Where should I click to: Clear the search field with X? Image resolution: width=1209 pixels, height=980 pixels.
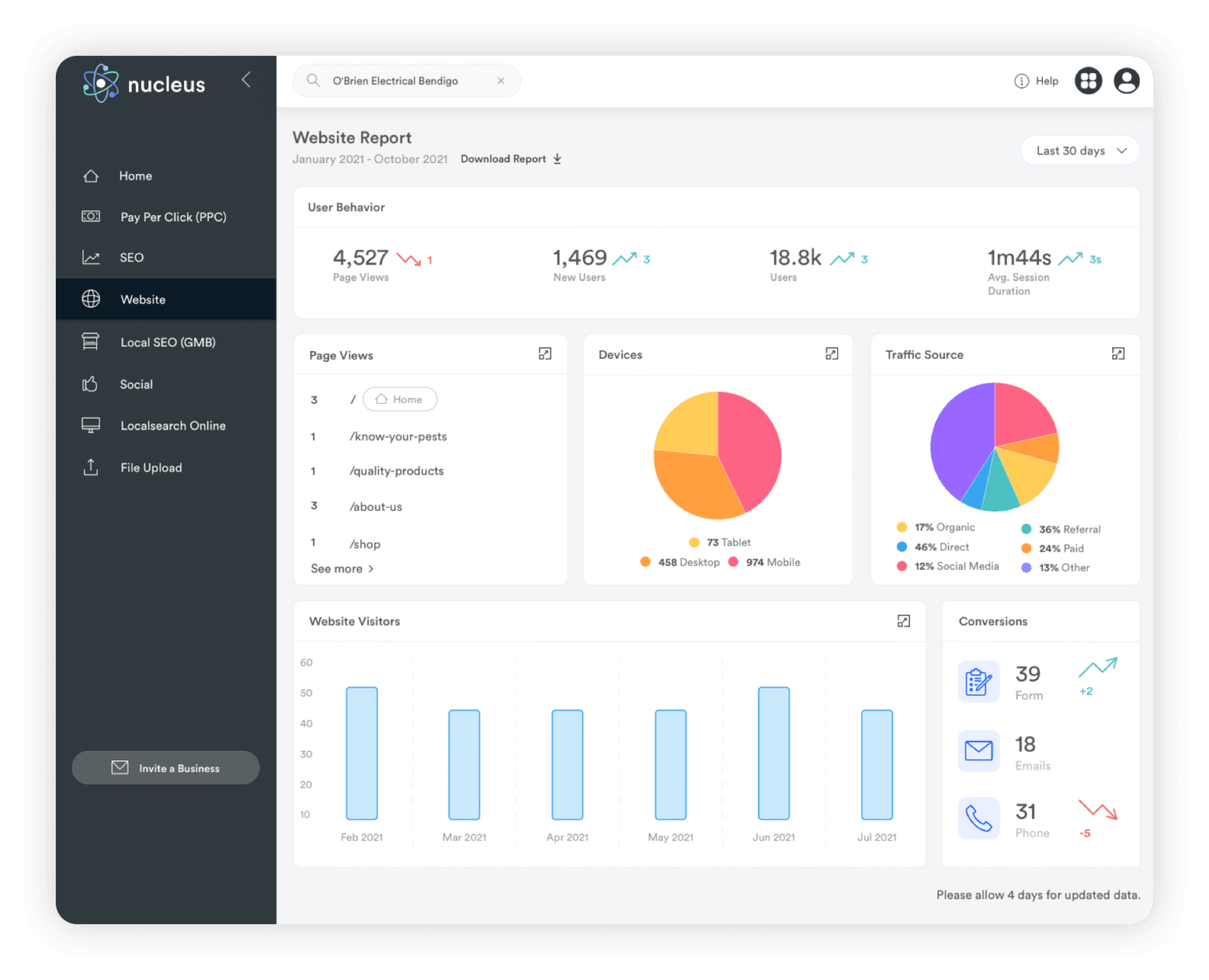[501, 80]
